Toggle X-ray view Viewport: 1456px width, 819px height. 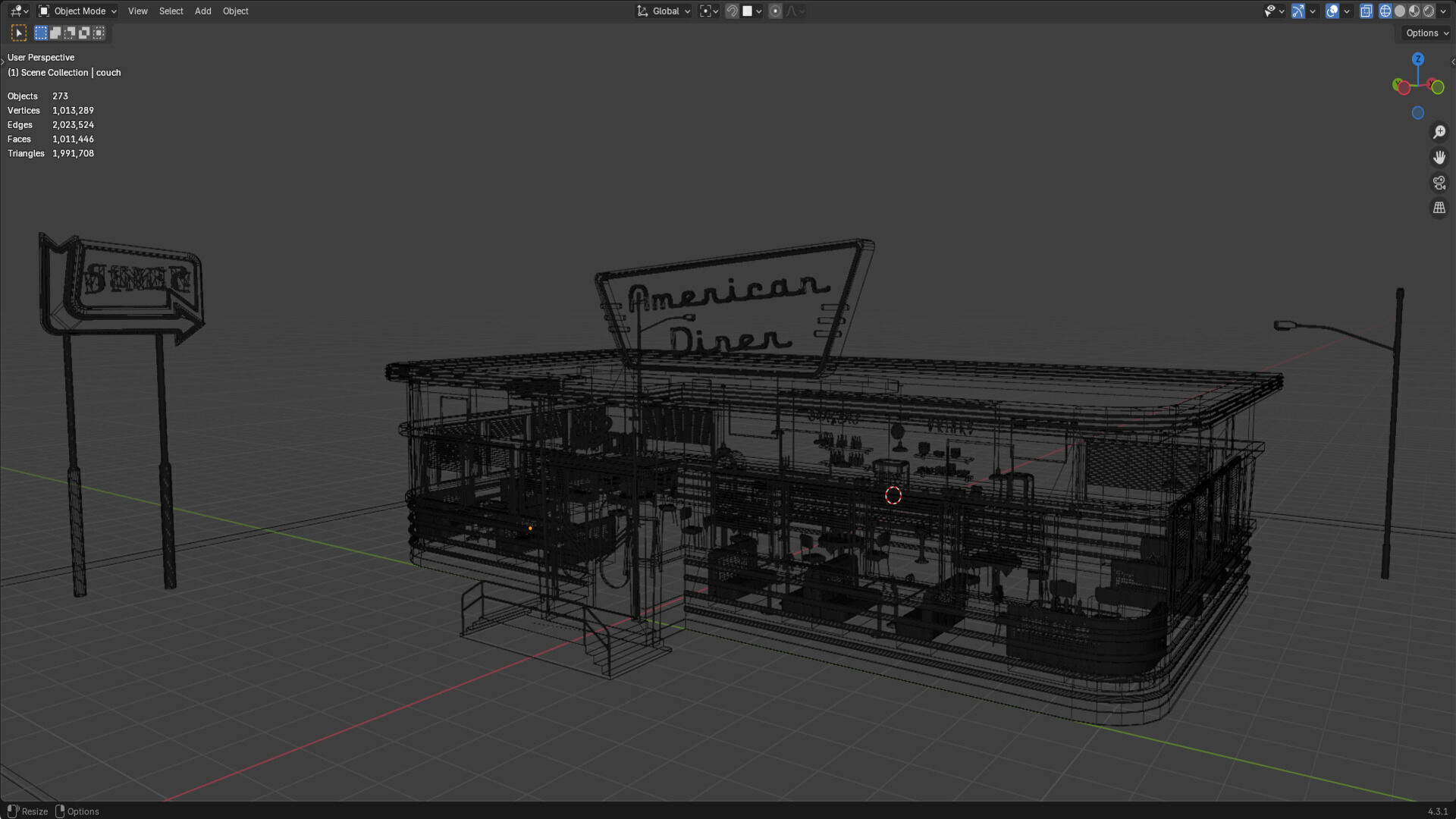pos(1366,11)
